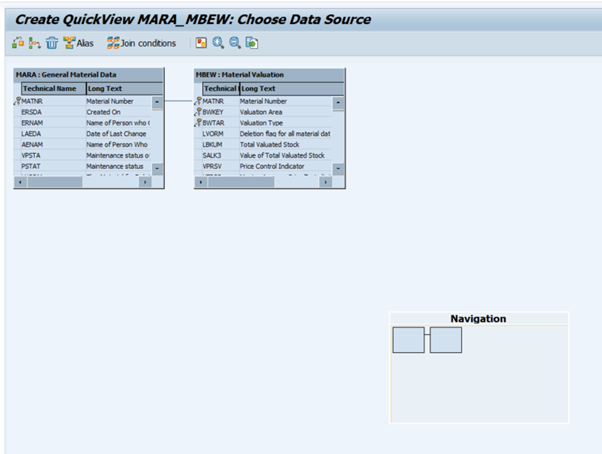Click MARA table scroll-left arrow
This screenshot has height=454, width=602.
(x=20, y=182)
